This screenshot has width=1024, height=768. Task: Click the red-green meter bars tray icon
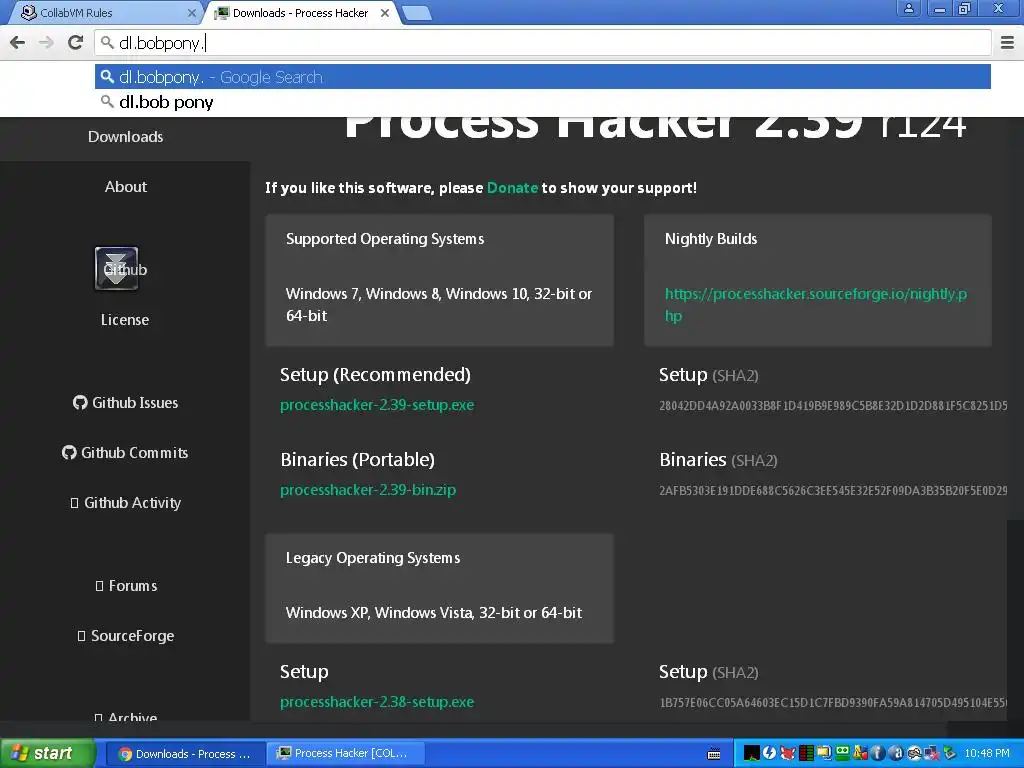click(x=807, y=753)
